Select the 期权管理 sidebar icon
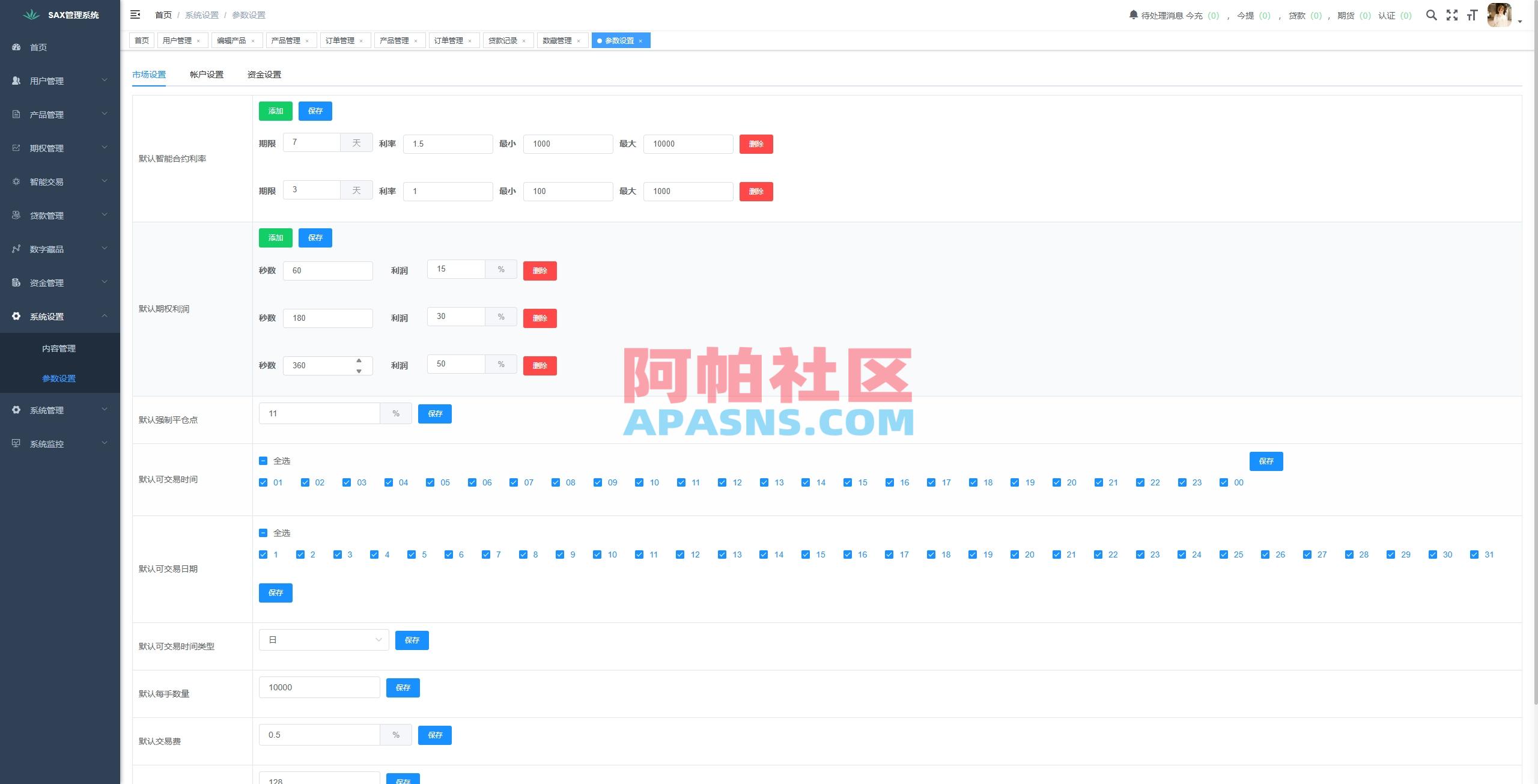This screenshot has width=1538, height=784. [x=16, y=148]
